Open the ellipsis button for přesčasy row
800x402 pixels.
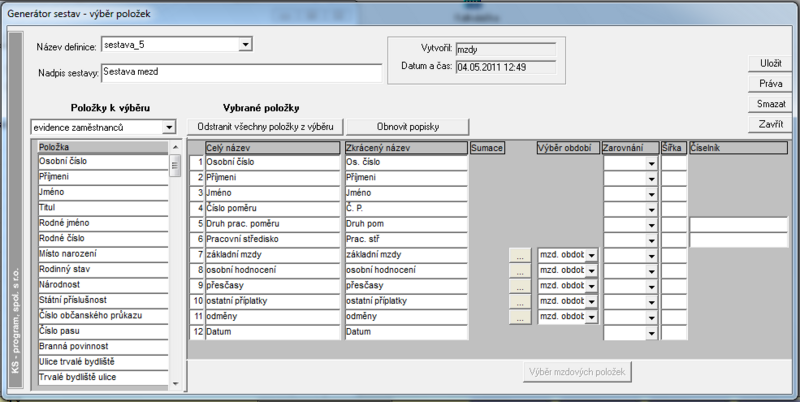[x=520, y=286]
